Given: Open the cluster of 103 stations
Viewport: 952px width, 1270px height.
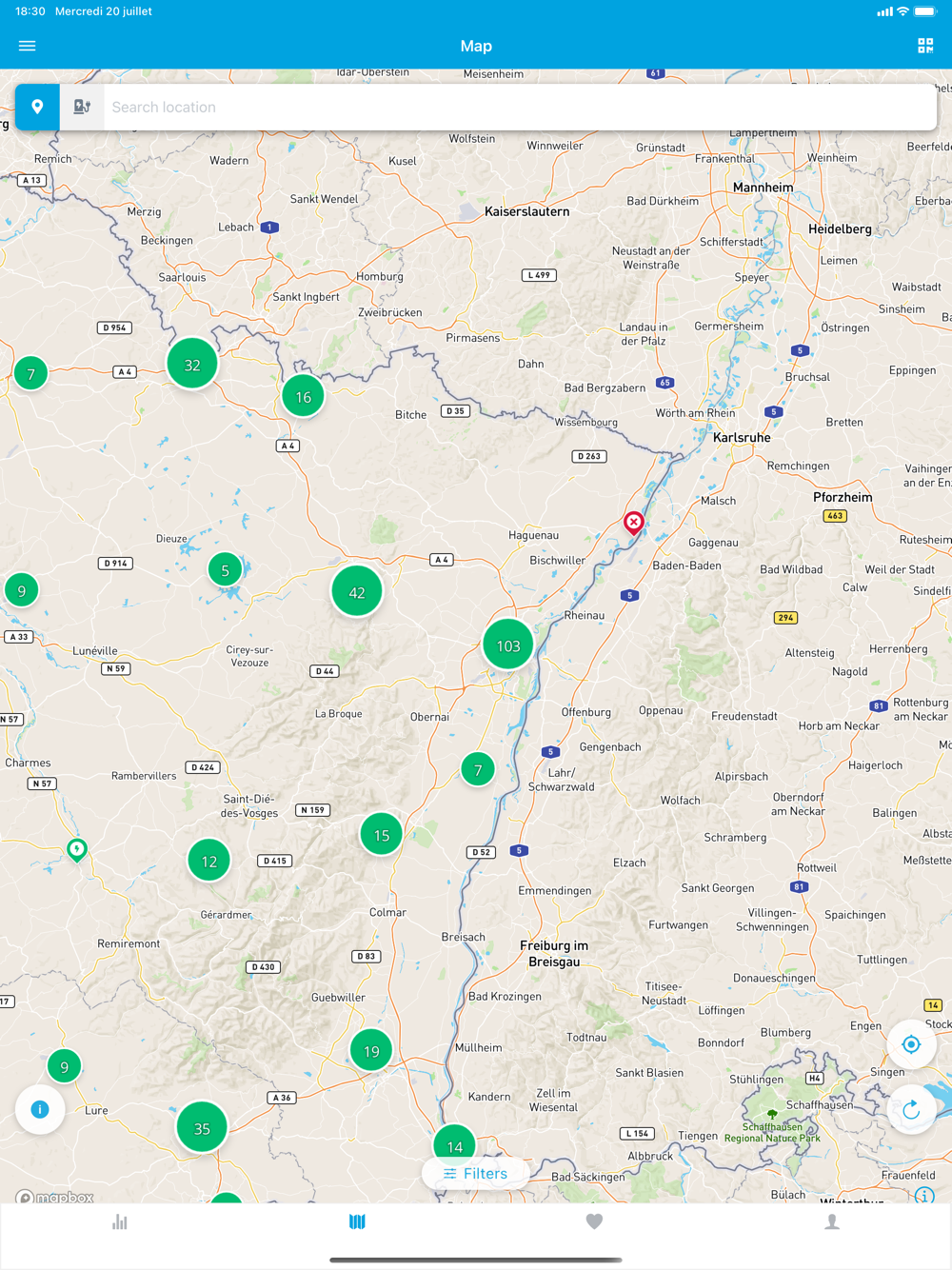Looking at the screenshot, I should tap(508, 645).
